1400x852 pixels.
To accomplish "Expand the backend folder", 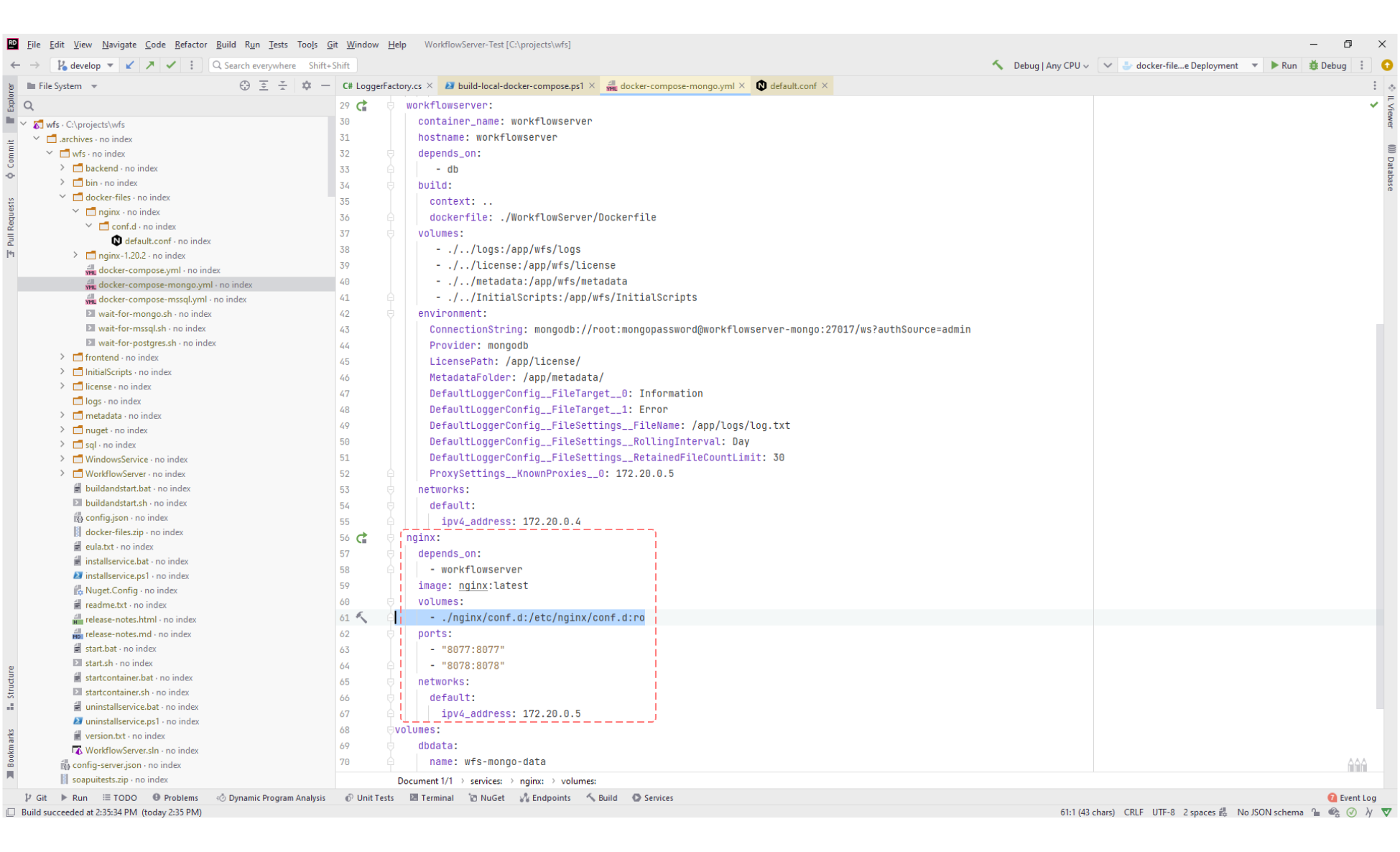I will tap(62, 167).
